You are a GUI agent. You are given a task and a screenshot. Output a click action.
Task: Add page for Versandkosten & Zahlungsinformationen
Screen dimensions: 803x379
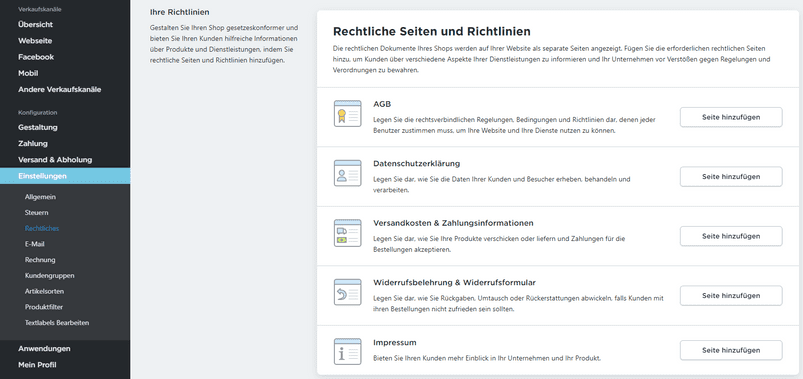tap(731, 236)
